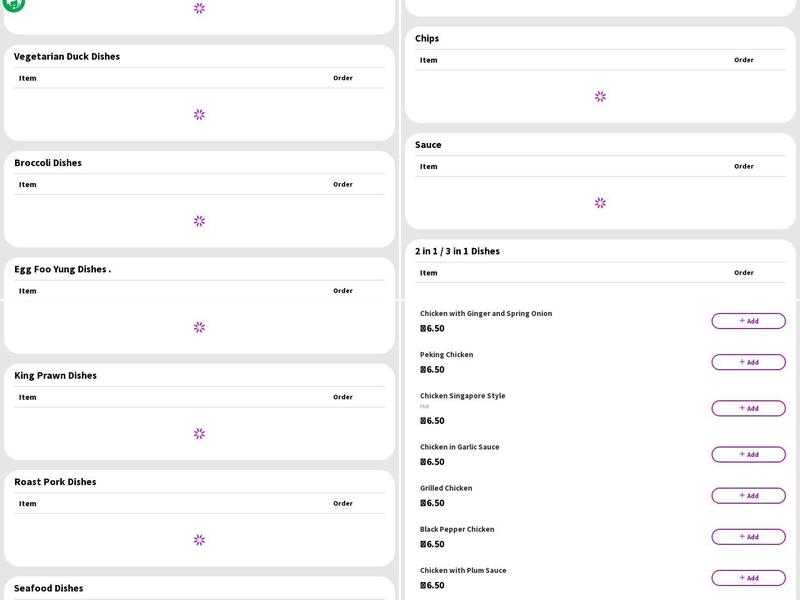800x600 pixels.
Task: Click the Egg Foo Yung loading spinner
Action: tap(199, 327)
